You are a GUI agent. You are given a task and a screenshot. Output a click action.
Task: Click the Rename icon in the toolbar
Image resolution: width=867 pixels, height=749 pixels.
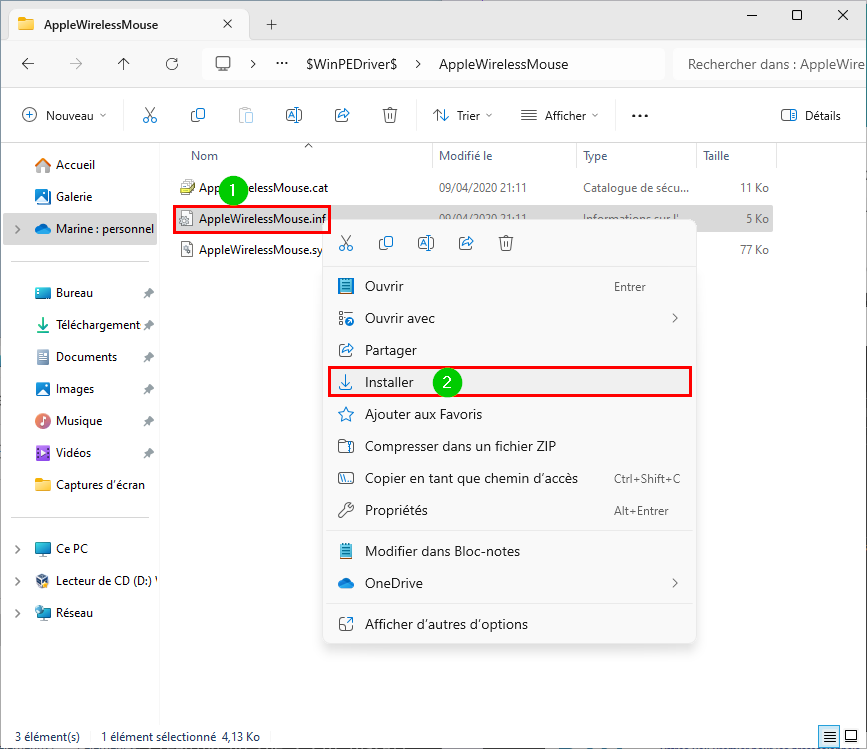pos(294,116)
